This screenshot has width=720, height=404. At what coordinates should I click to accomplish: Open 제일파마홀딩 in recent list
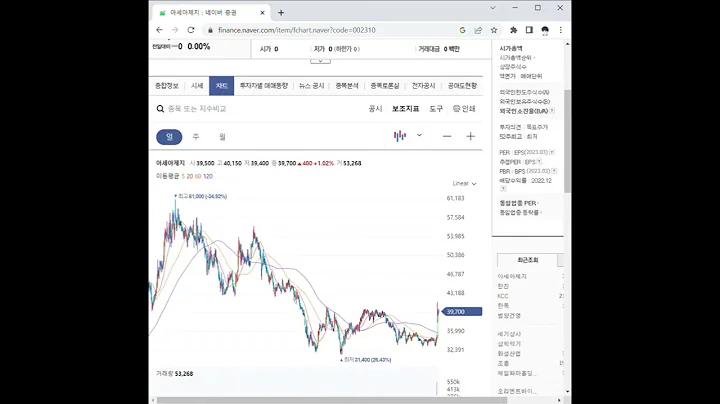[517, 373]
